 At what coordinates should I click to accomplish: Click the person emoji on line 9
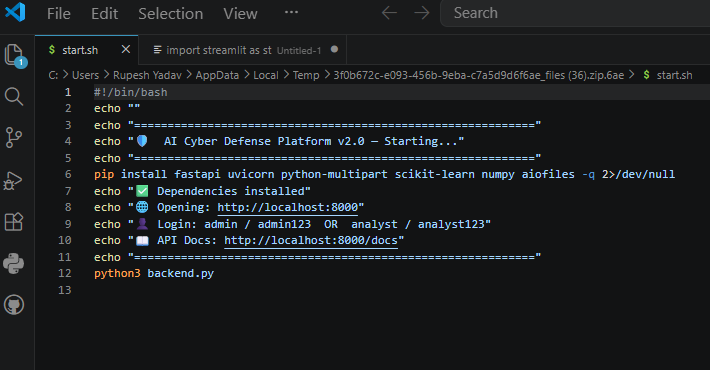click(142, 224)
